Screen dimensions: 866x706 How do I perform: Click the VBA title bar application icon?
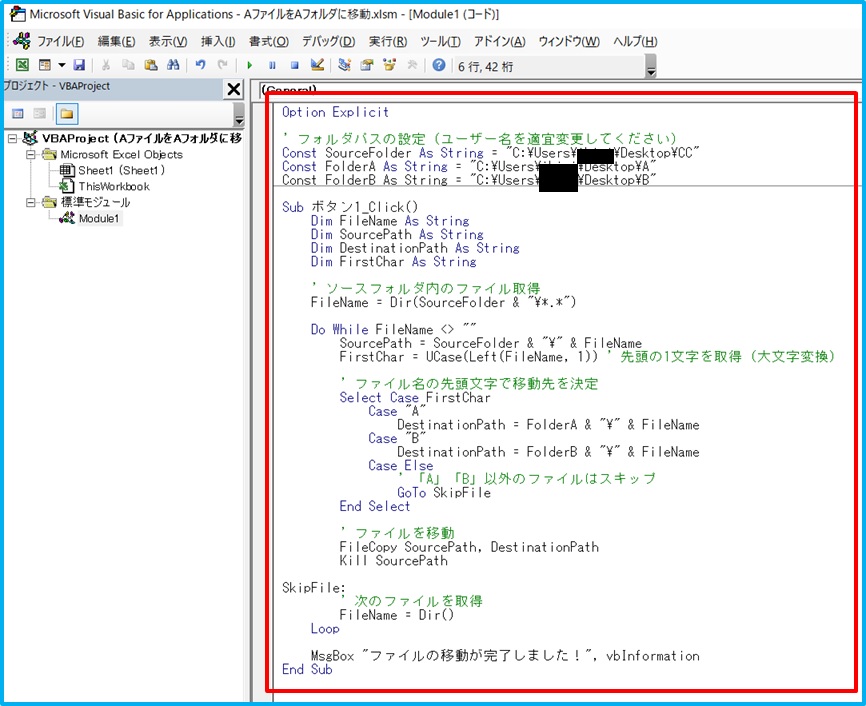[18, 14]
